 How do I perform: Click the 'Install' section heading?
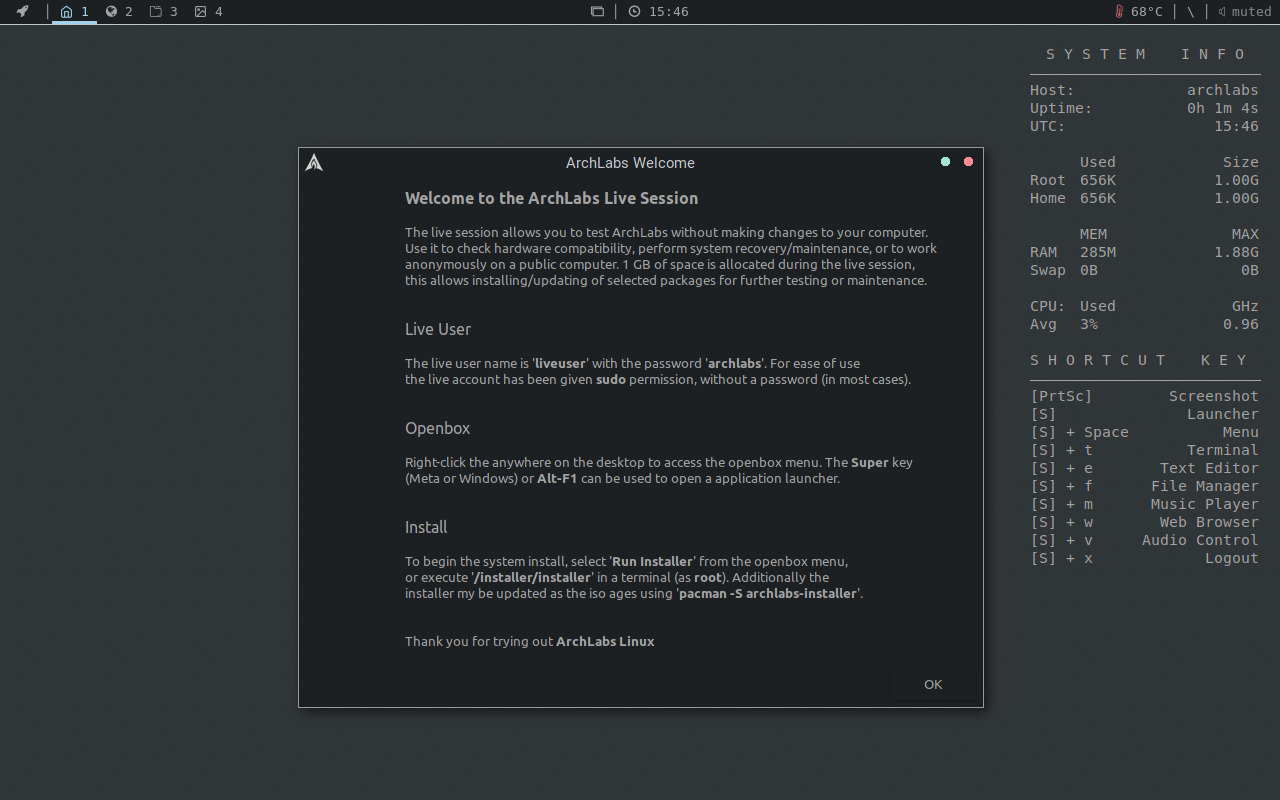coord(426,527)
